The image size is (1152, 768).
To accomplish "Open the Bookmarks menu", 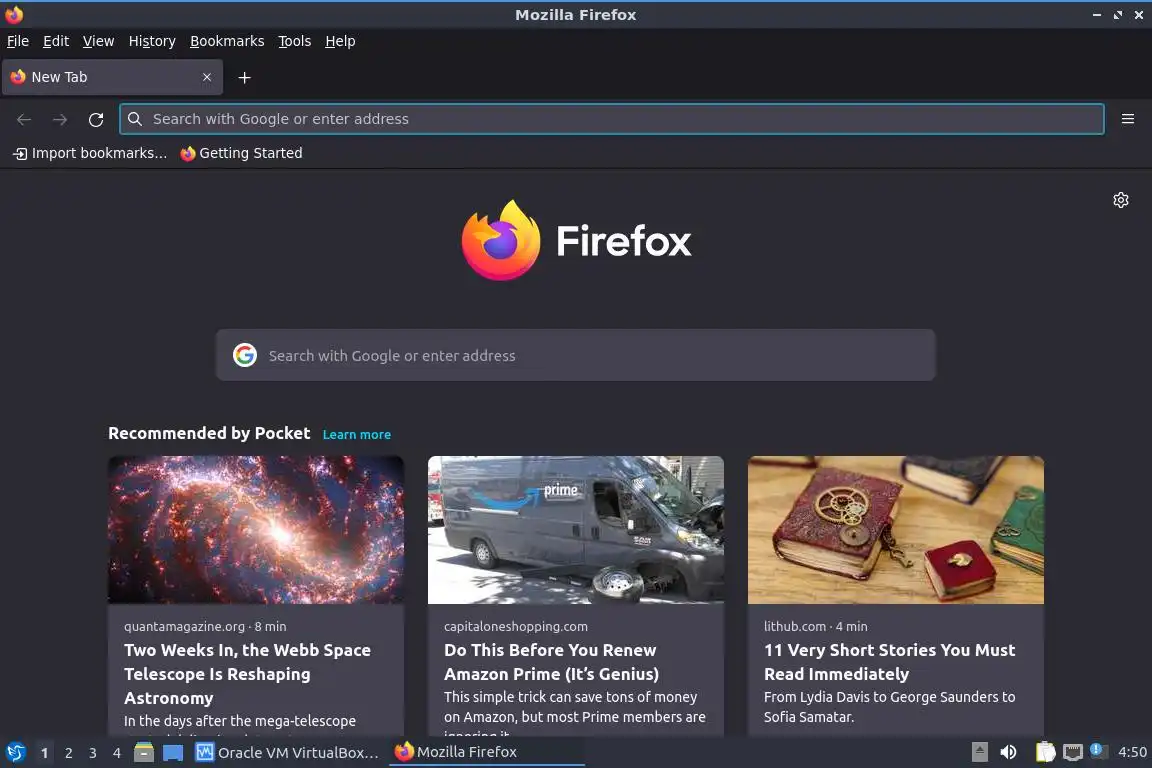I will tap(227, 41).
